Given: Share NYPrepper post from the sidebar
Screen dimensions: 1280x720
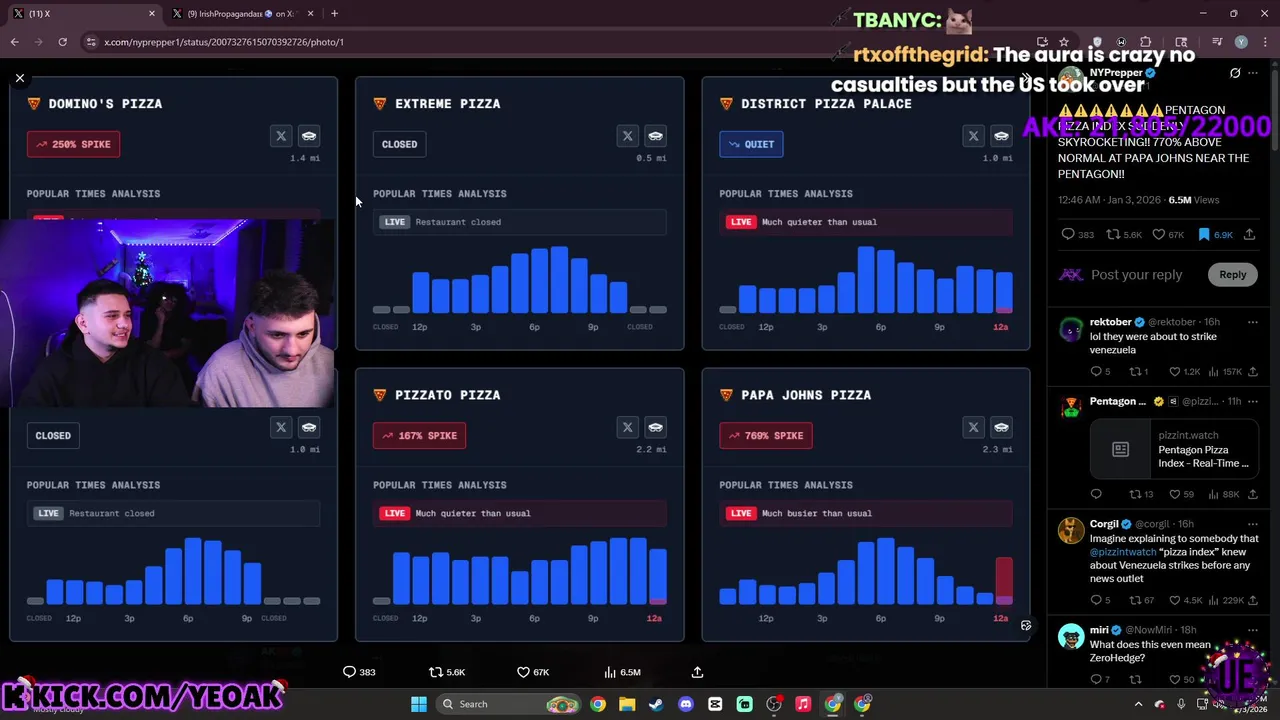Looking at the screenshot, I should [x=1249, y=234].
